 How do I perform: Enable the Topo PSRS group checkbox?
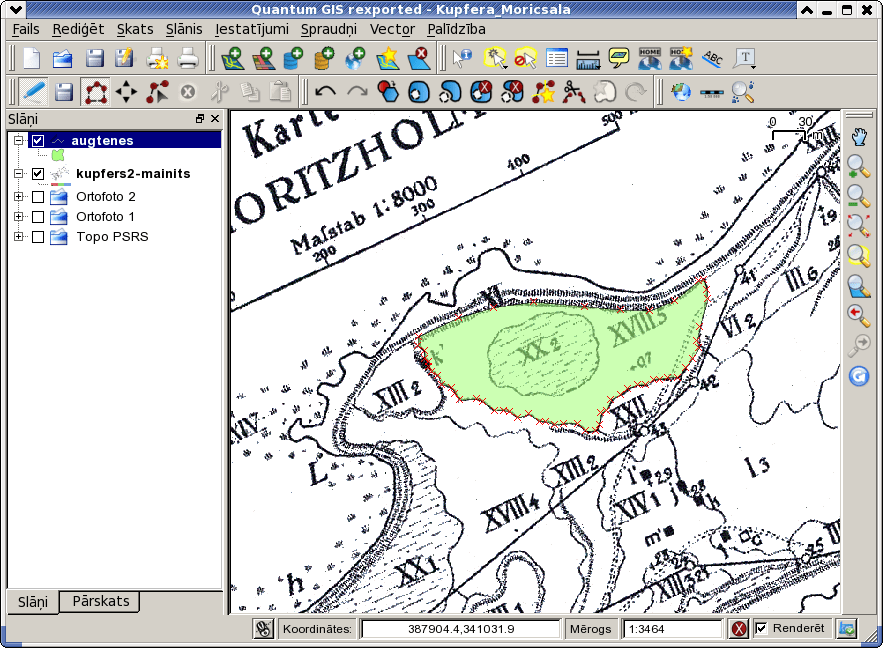(x=38, y=237)
